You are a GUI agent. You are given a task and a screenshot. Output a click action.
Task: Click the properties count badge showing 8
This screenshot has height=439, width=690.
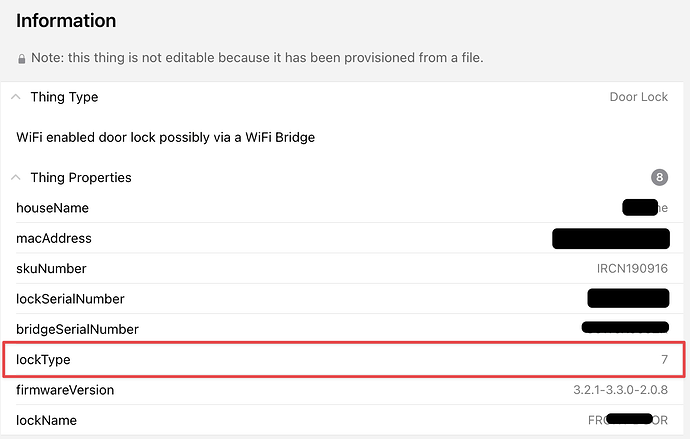coord(659,178)
